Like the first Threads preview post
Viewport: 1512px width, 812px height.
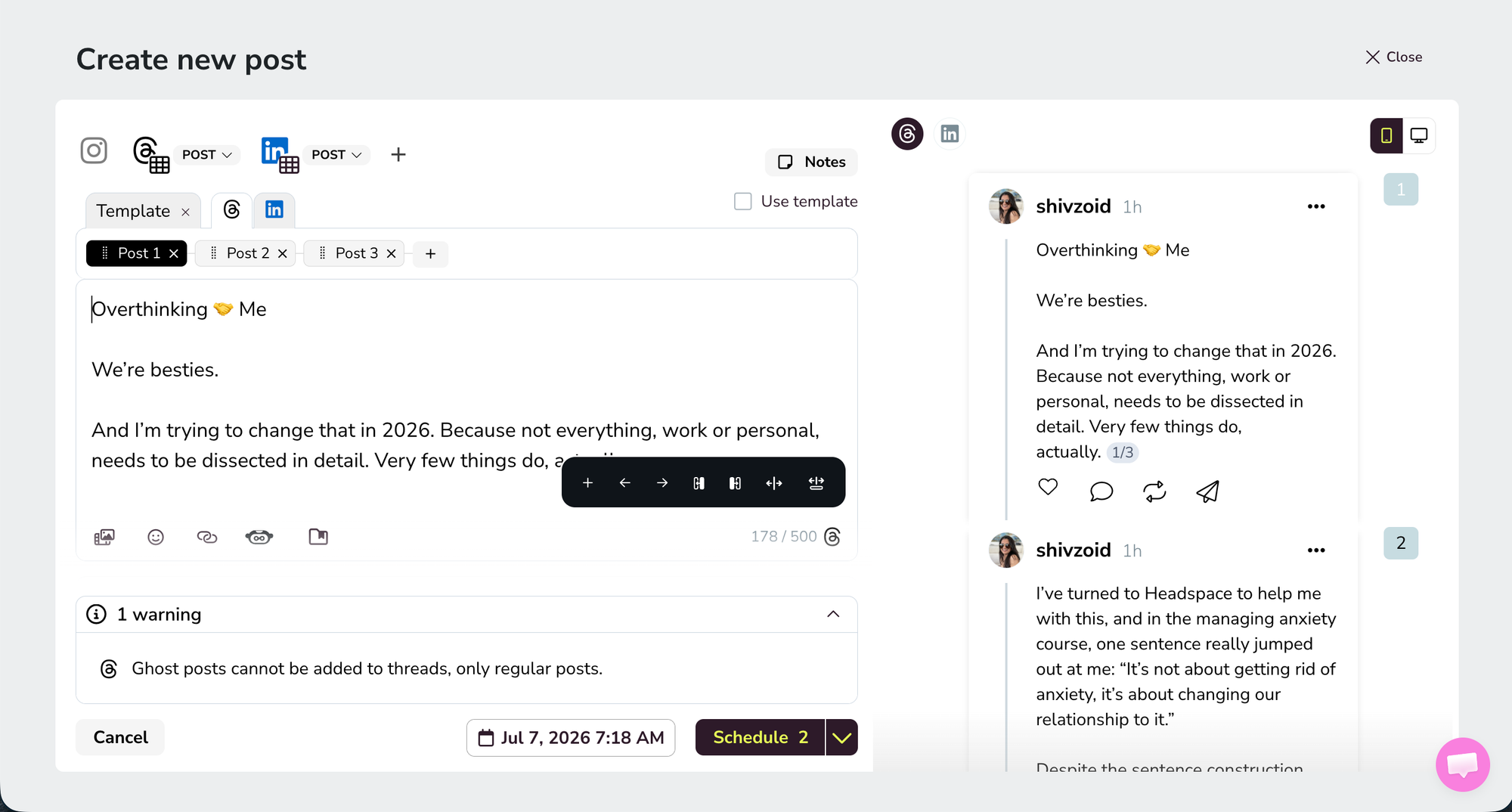[x=1048, y=488]
